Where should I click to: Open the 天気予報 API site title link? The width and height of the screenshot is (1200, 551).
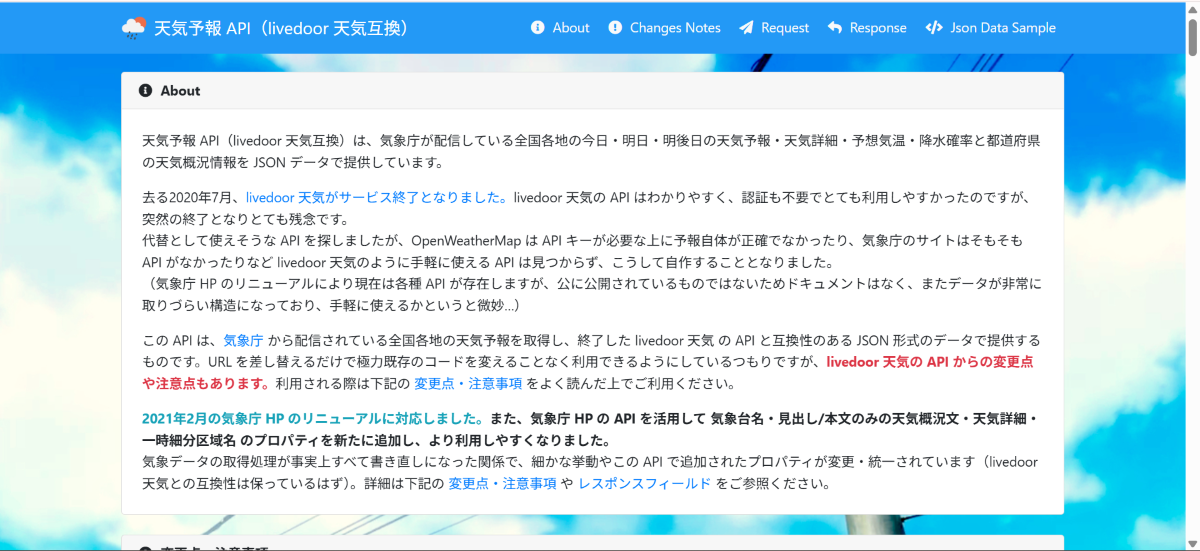(282, 28)
